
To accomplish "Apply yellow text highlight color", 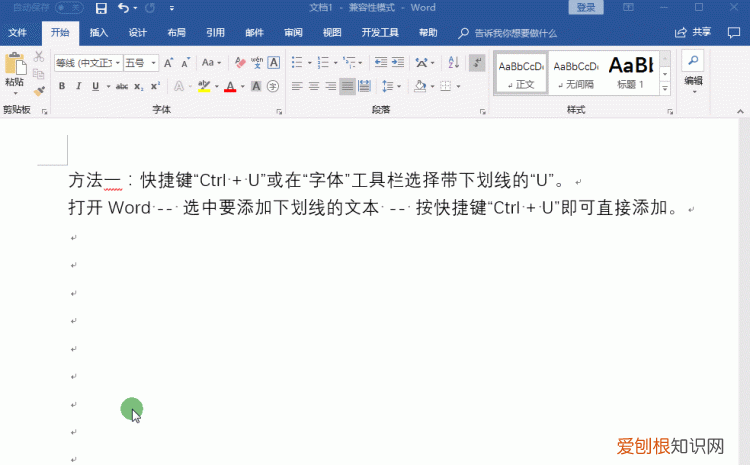I will click(204, 86).
